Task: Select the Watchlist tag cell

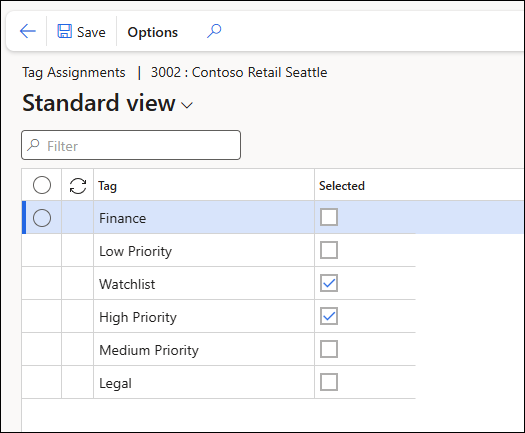Action: (x=204, y=284)
